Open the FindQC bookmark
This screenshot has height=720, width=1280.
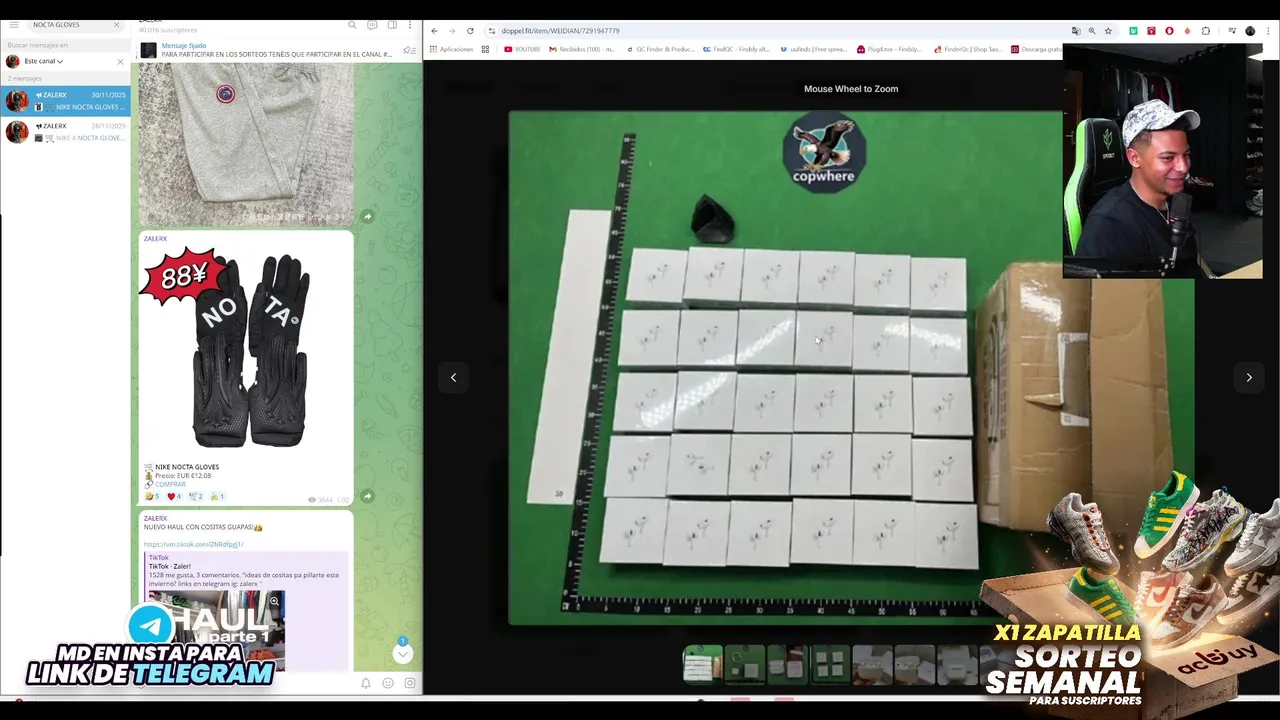pyautogui.click(x=735, y=49)
